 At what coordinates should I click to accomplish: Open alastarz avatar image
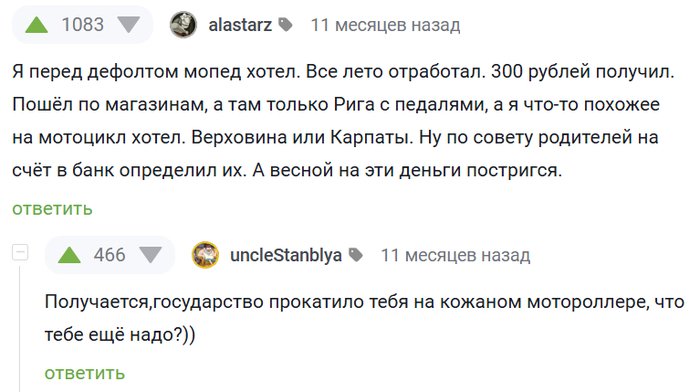click(x=183, y=25)
